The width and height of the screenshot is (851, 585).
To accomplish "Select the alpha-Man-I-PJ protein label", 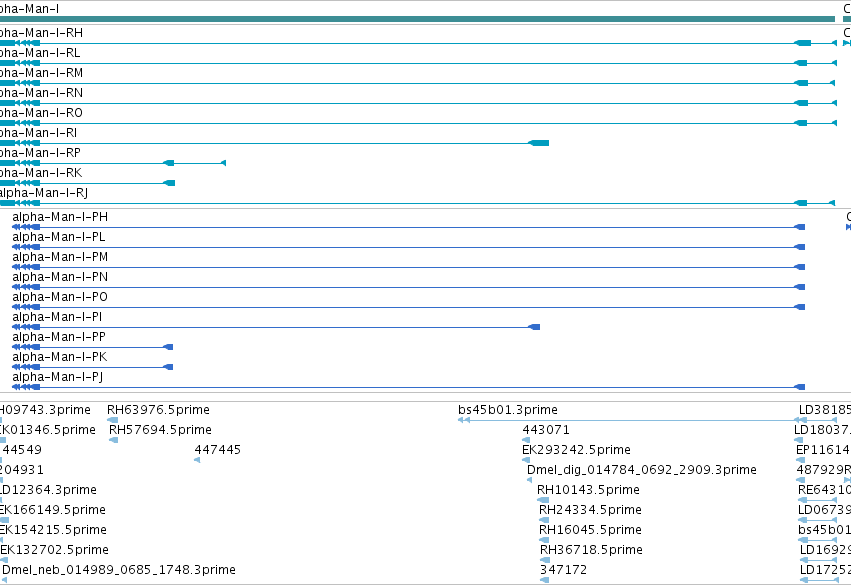I will 58,377.
